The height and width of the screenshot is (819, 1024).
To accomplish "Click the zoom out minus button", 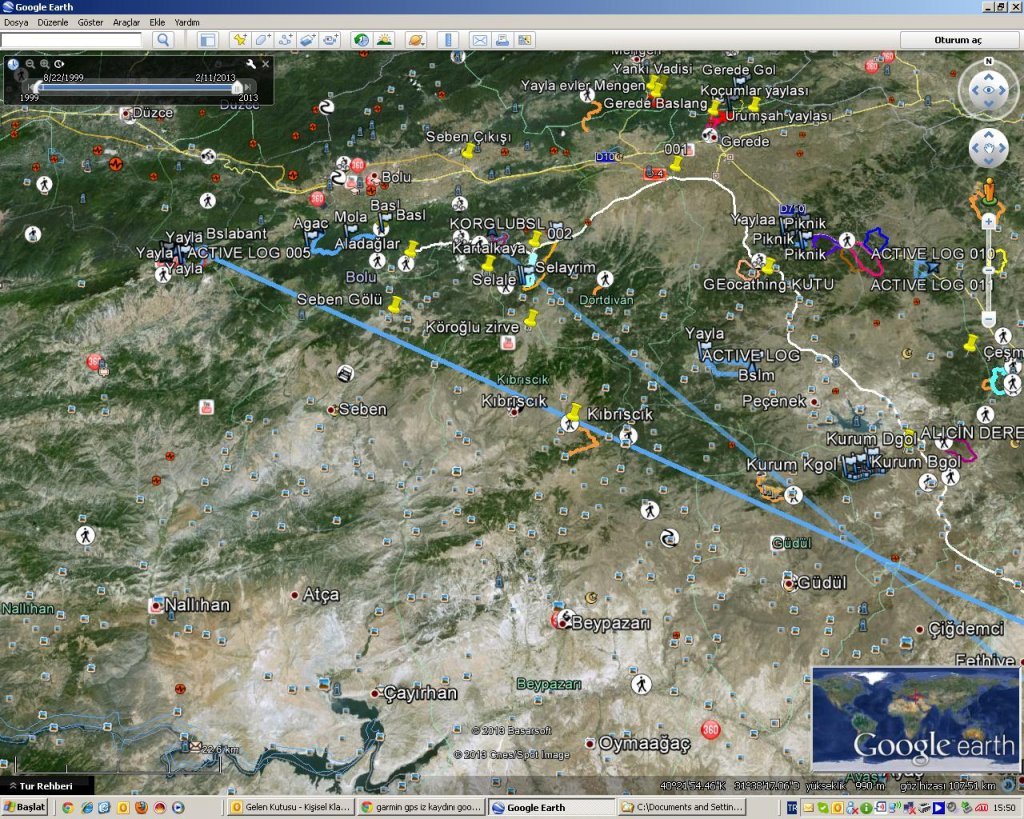I will [x=989, y=319].
